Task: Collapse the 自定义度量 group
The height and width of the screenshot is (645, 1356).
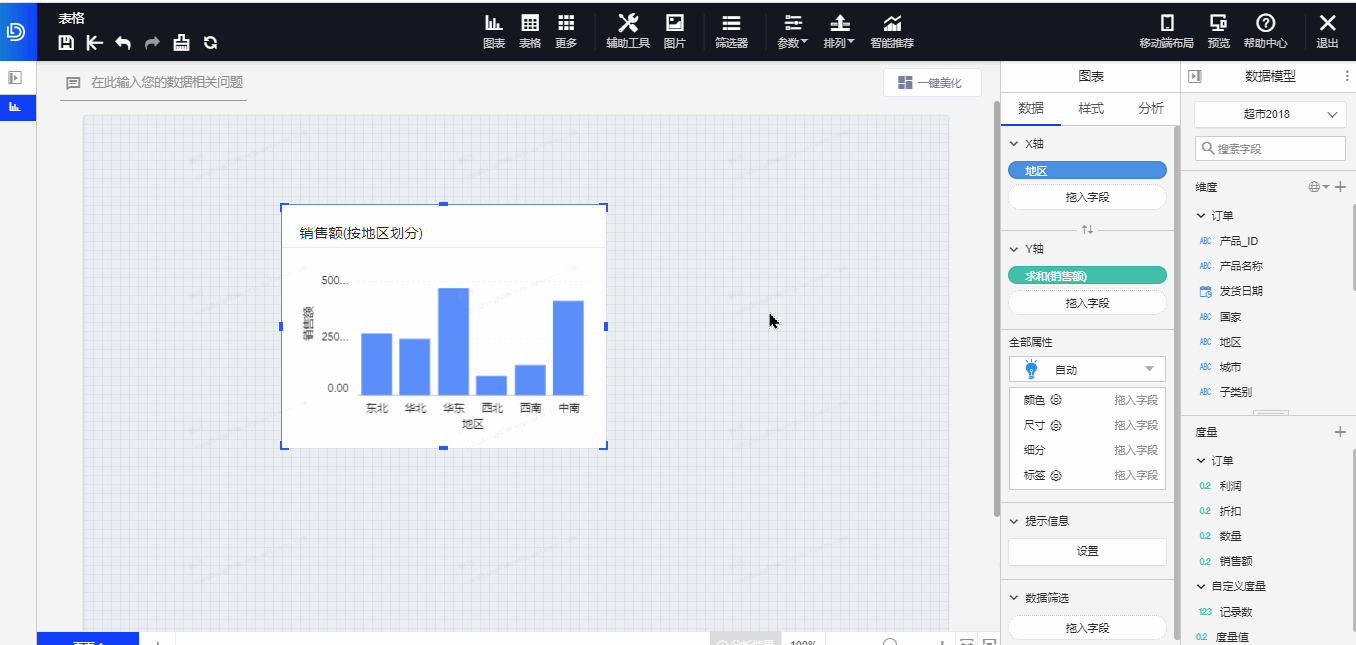Action: click(x=1201, y=586)
